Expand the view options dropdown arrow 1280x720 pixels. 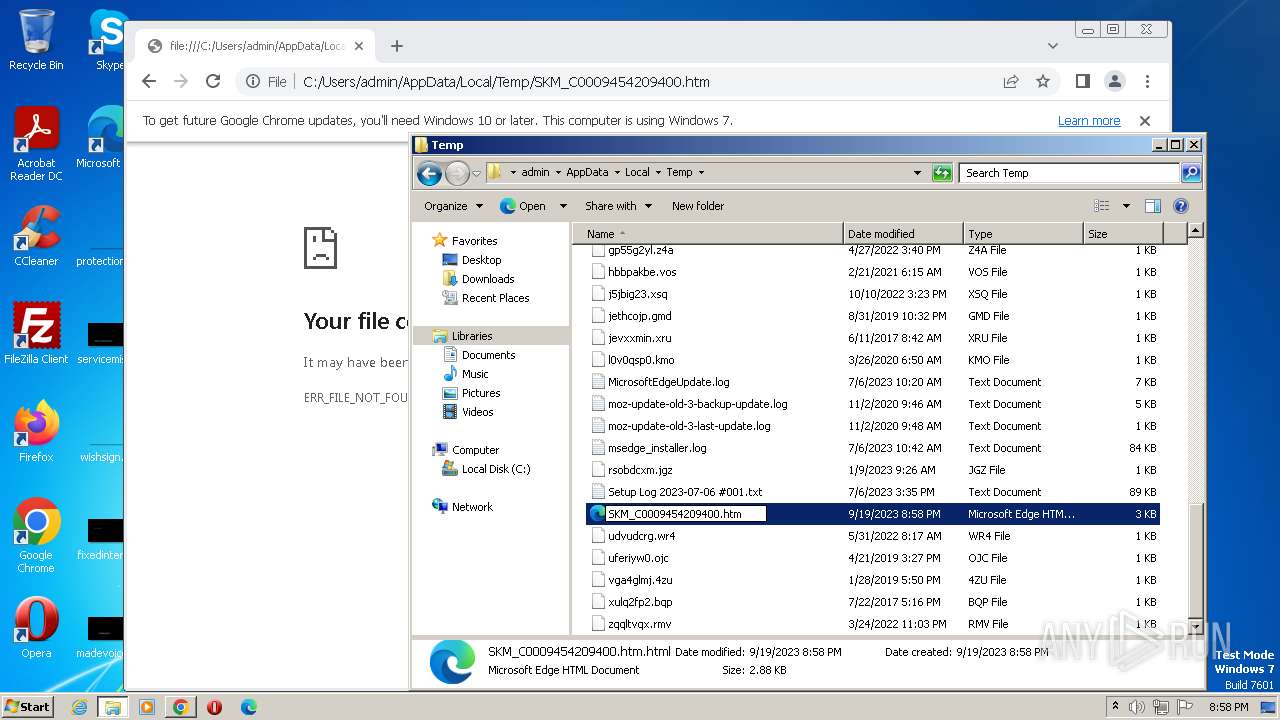(x=1126, y=206)
